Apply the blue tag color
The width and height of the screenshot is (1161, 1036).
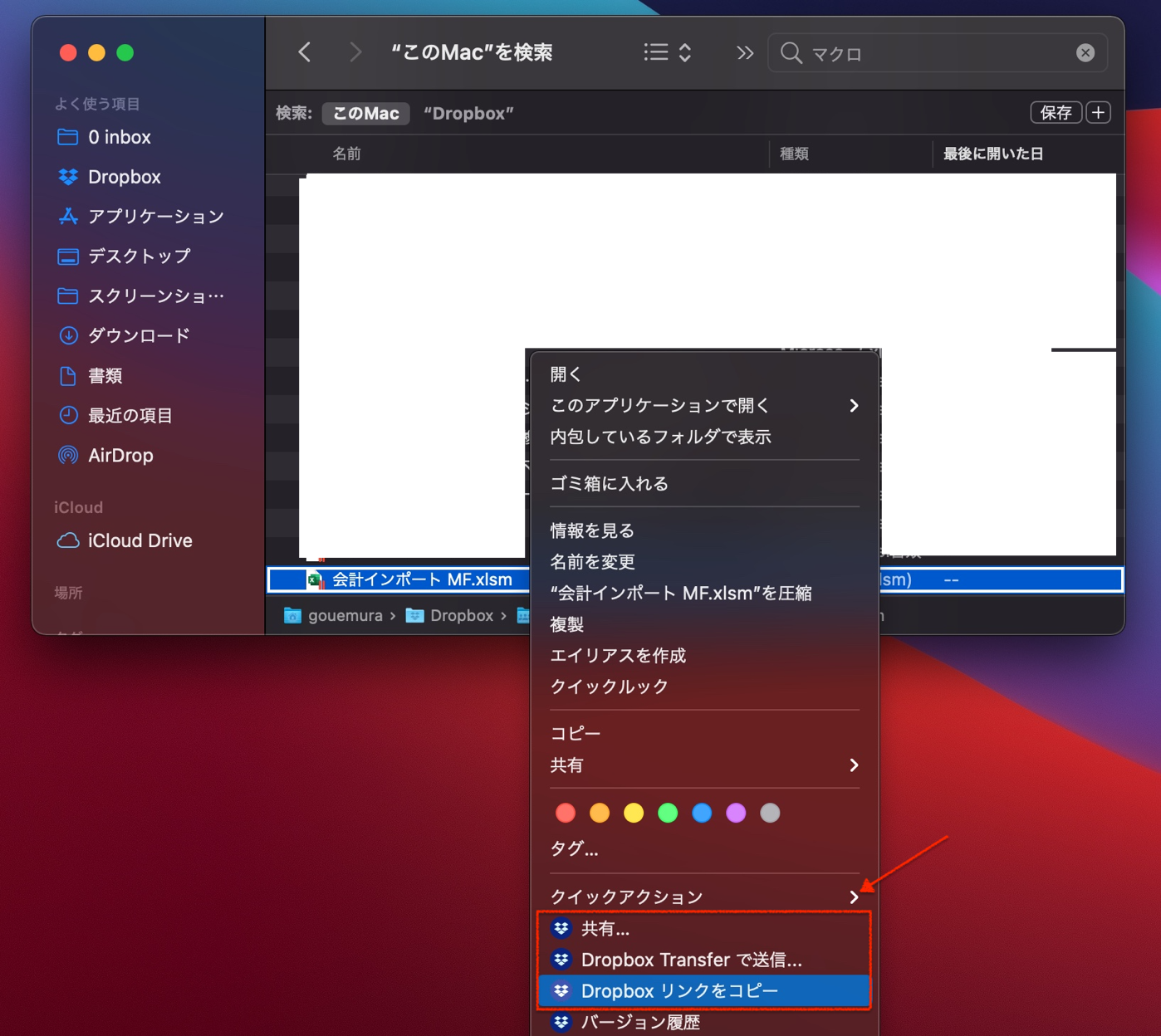702,813
